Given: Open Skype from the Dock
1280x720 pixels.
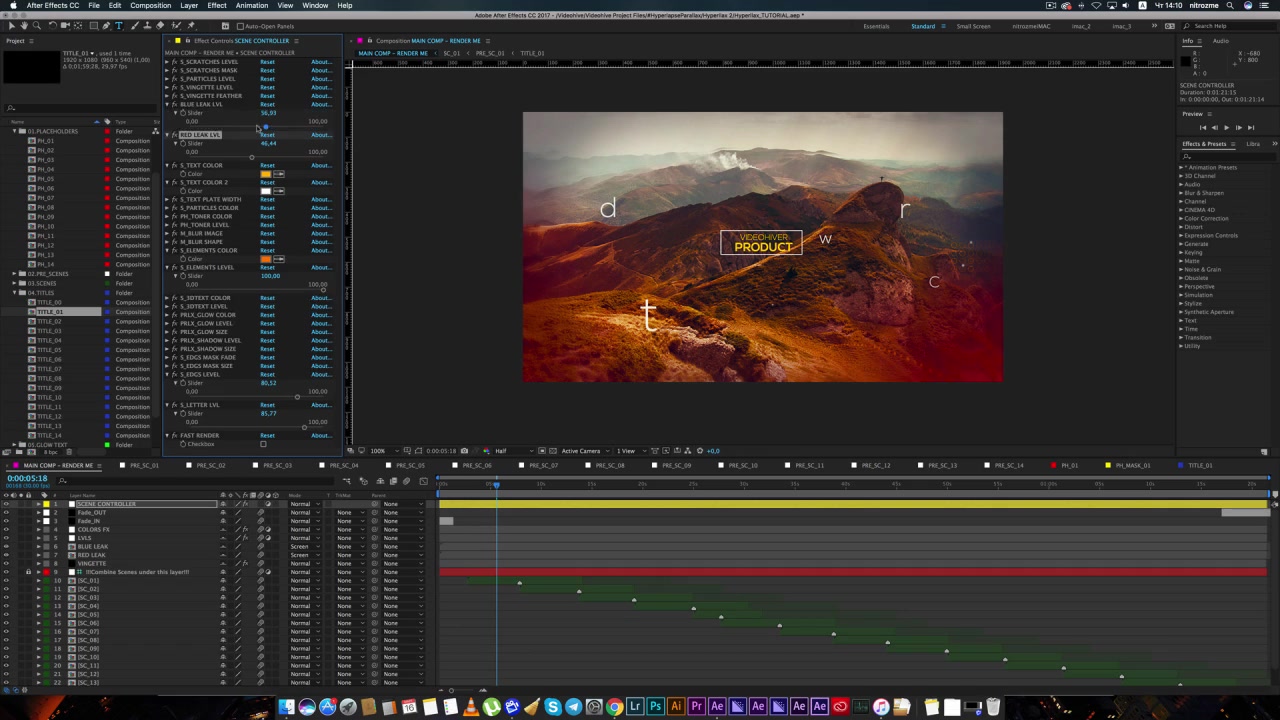Looking at the screenshot, I should click(552, 707).
